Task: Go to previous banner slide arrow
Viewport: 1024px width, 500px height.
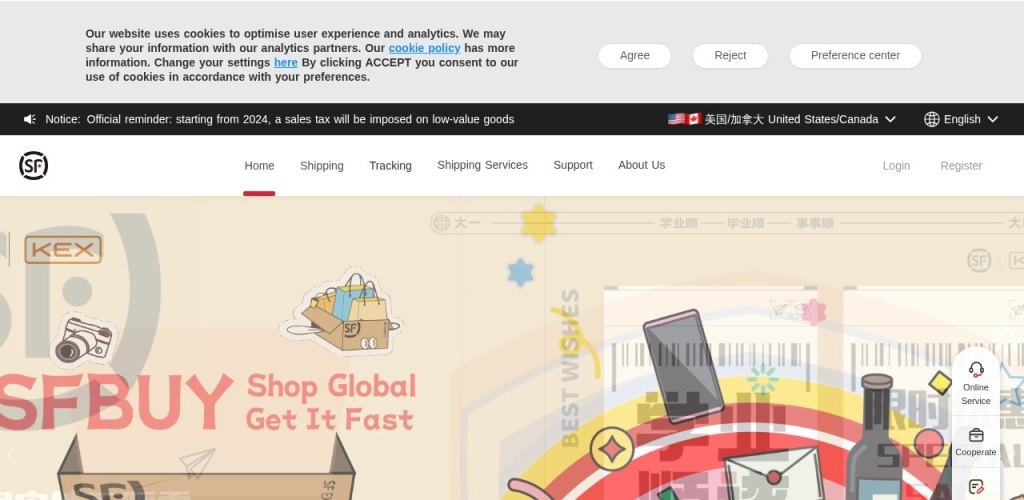Action: [x=10, y=454]
